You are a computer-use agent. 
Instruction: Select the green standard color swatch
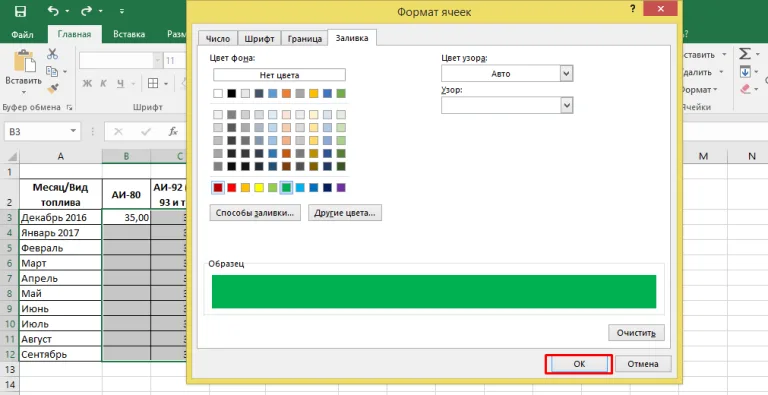pyautogui.click(x=287, y=188)
